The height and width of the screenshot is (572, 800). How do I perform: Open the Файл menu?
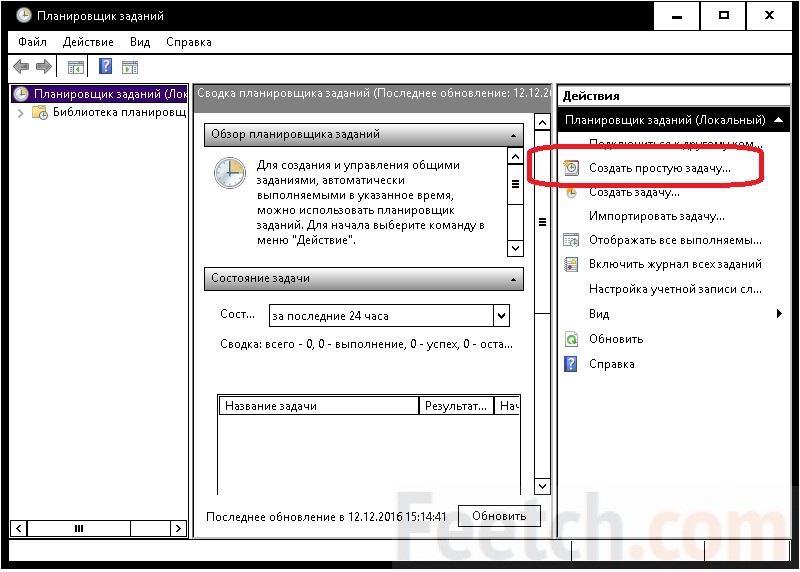click(x=33, y=42)
